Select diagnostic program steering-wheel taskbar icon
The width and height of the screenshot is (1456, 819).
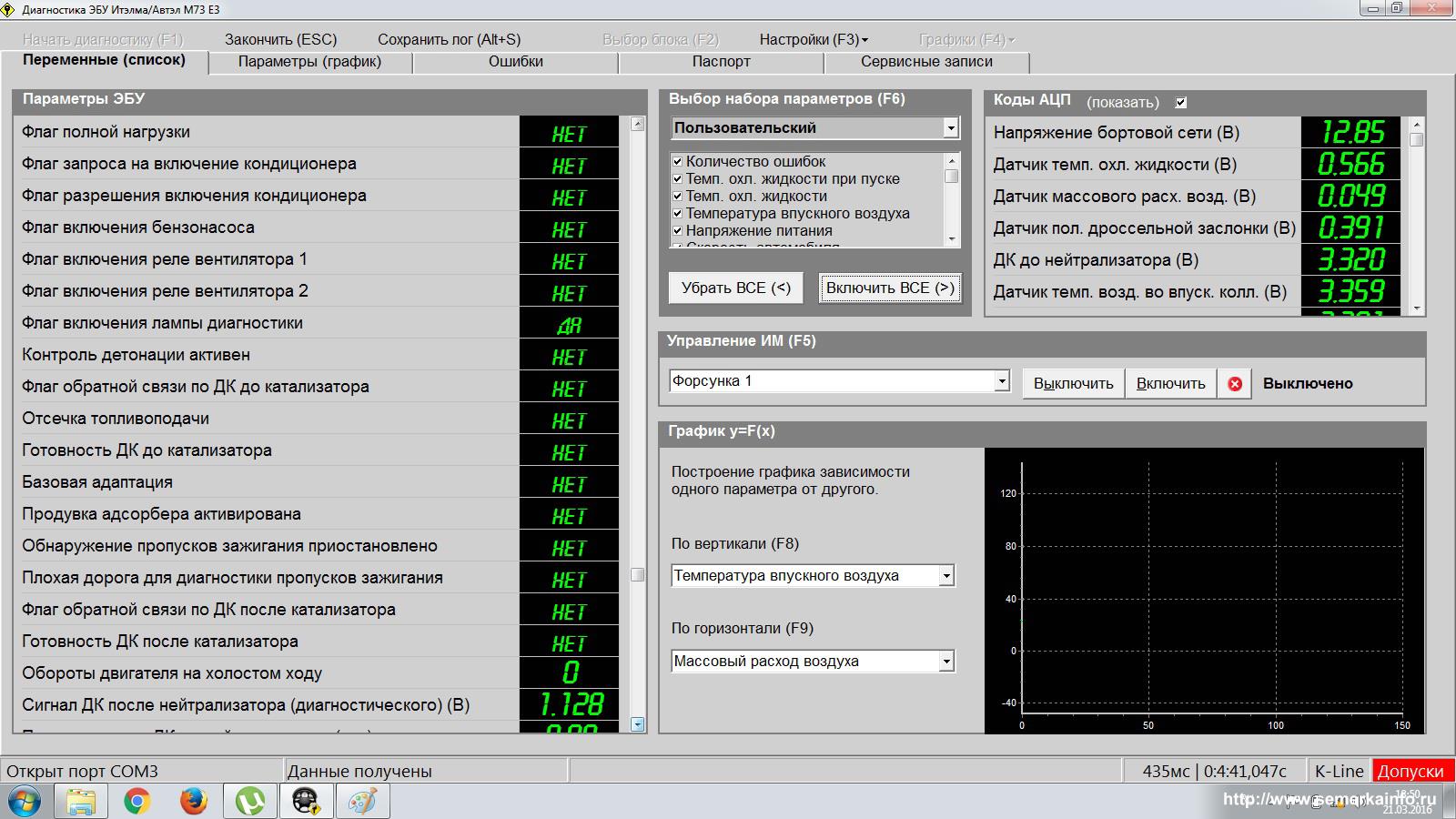(307, 802)
